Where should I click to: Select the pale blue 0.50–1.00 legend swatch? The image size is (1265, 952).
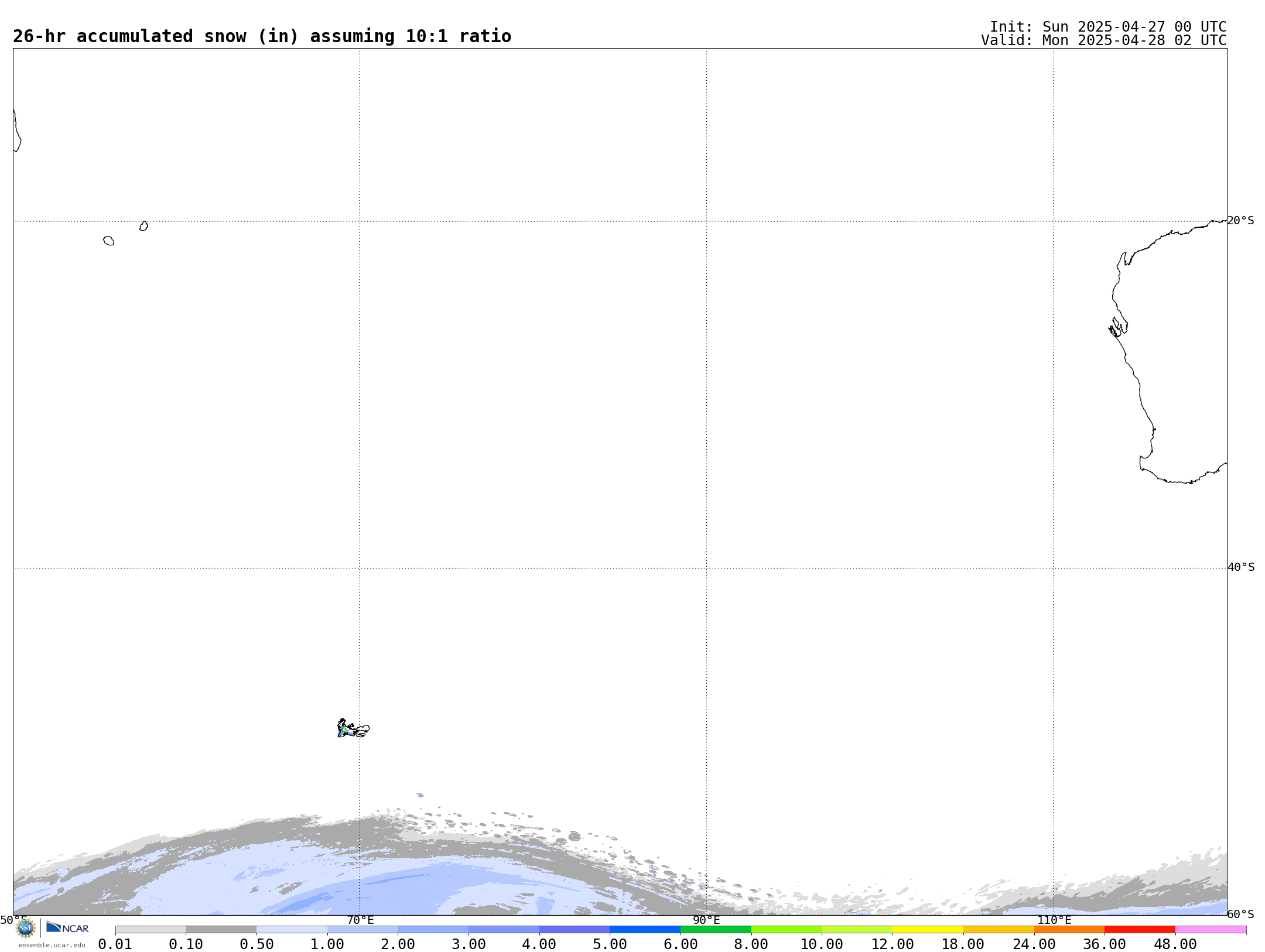click(292, 930)
